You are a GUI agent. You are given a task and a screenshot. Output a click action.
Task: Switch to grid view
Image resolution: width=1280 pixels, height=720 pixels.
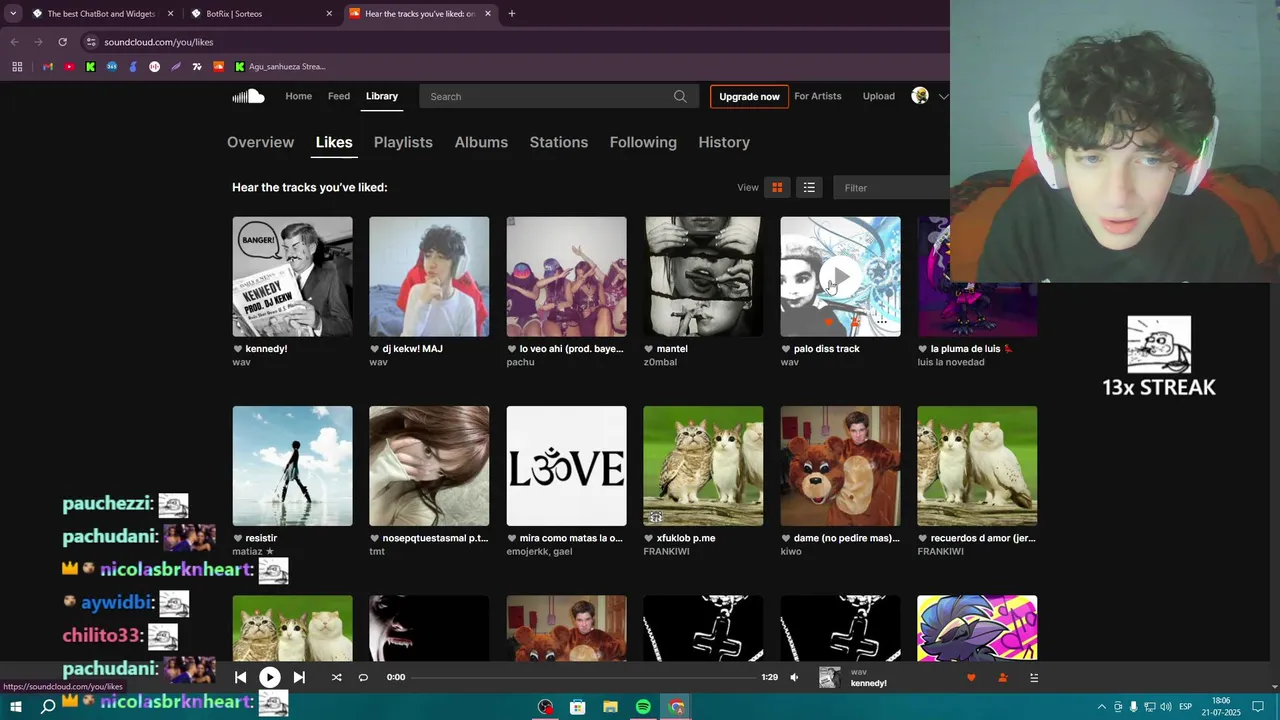pyautogui.click(x=777, y=188)
